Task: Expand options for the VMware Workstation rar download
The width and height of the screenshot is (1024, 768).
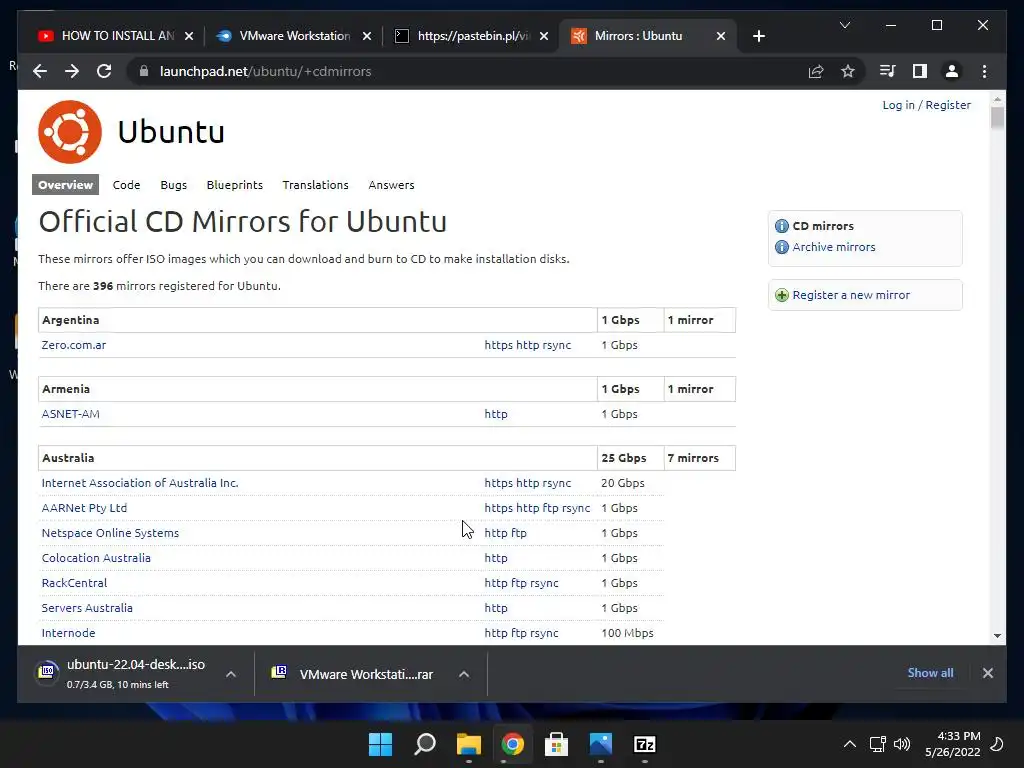Action: [x=464, y=674]
